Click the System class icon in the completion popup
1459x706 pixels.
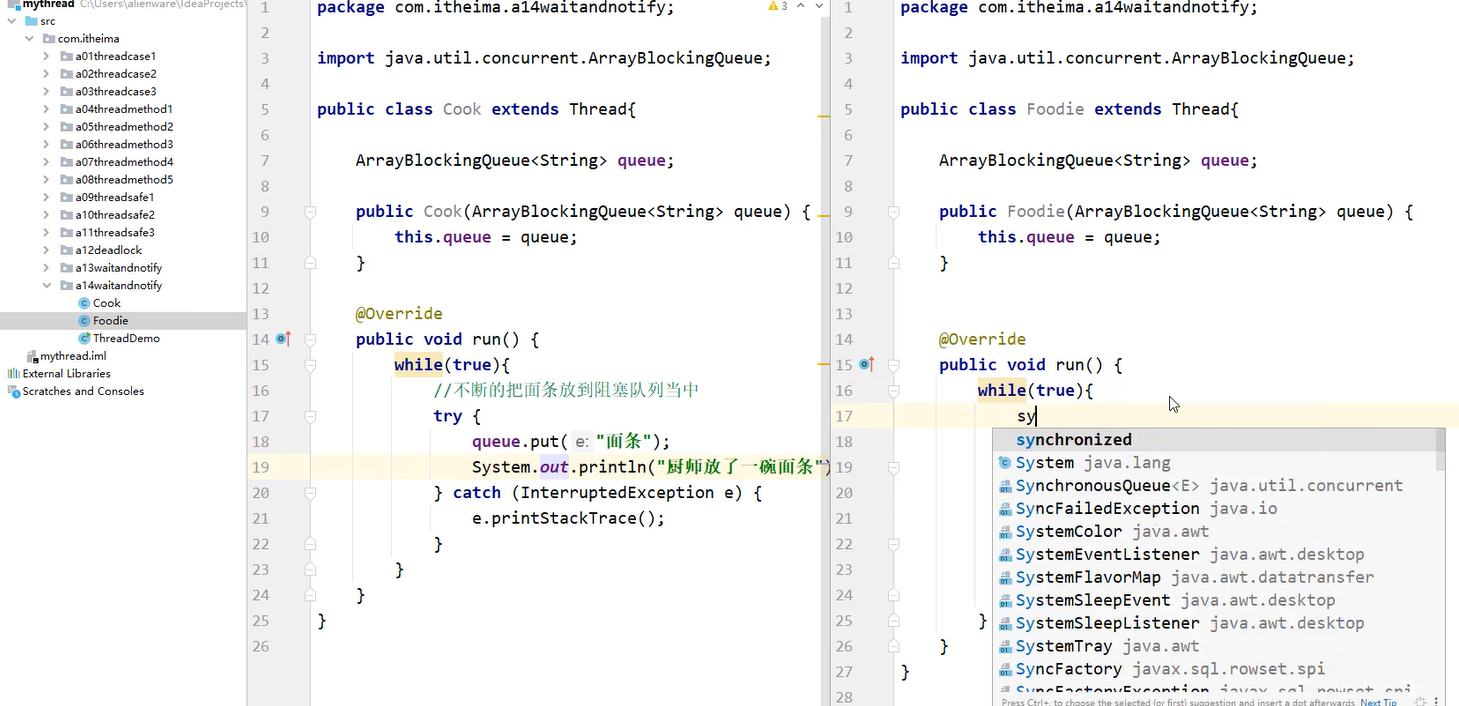pos(1005,462)
